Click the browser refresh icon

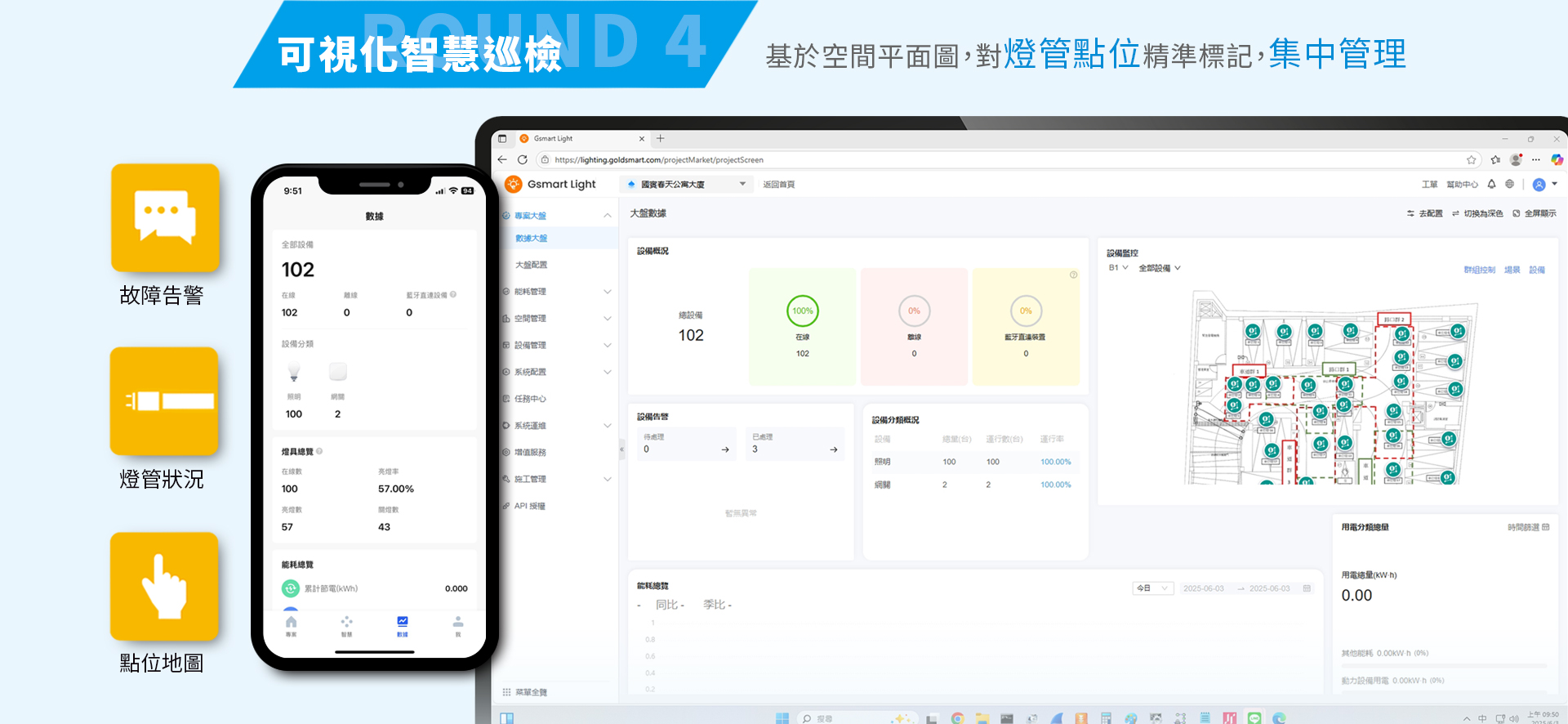click(x=523, y=160)
